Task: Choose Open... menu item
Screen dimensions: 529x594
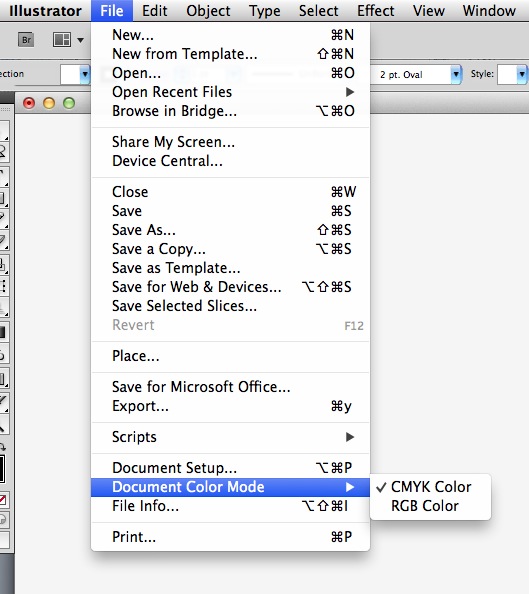Action: (x=230, y=73)
